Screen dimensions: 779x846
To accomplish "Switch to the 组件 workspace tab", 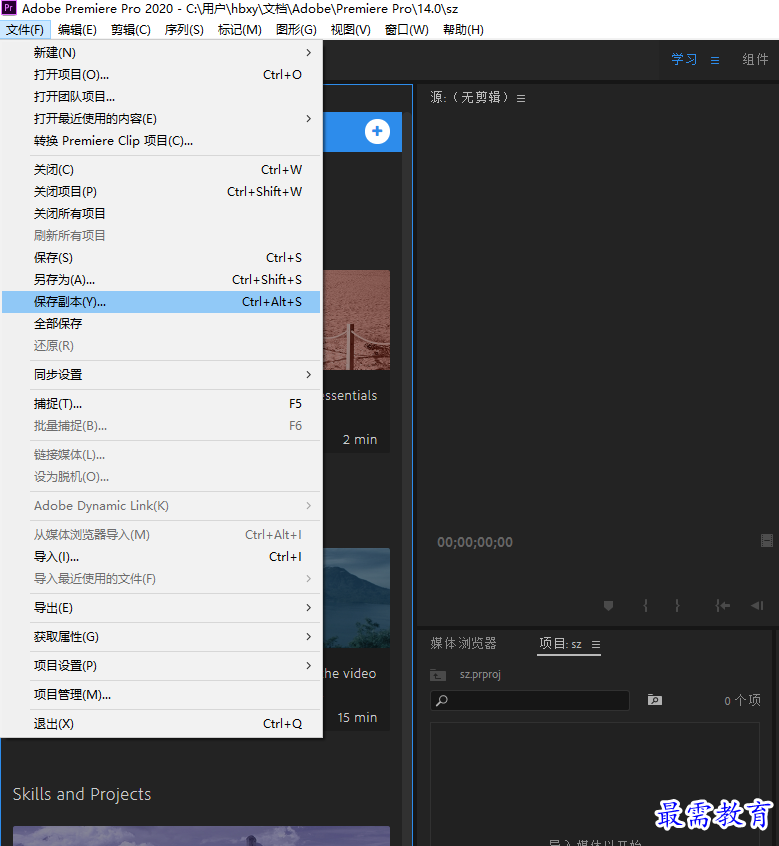I will click(x=755, y=59).
